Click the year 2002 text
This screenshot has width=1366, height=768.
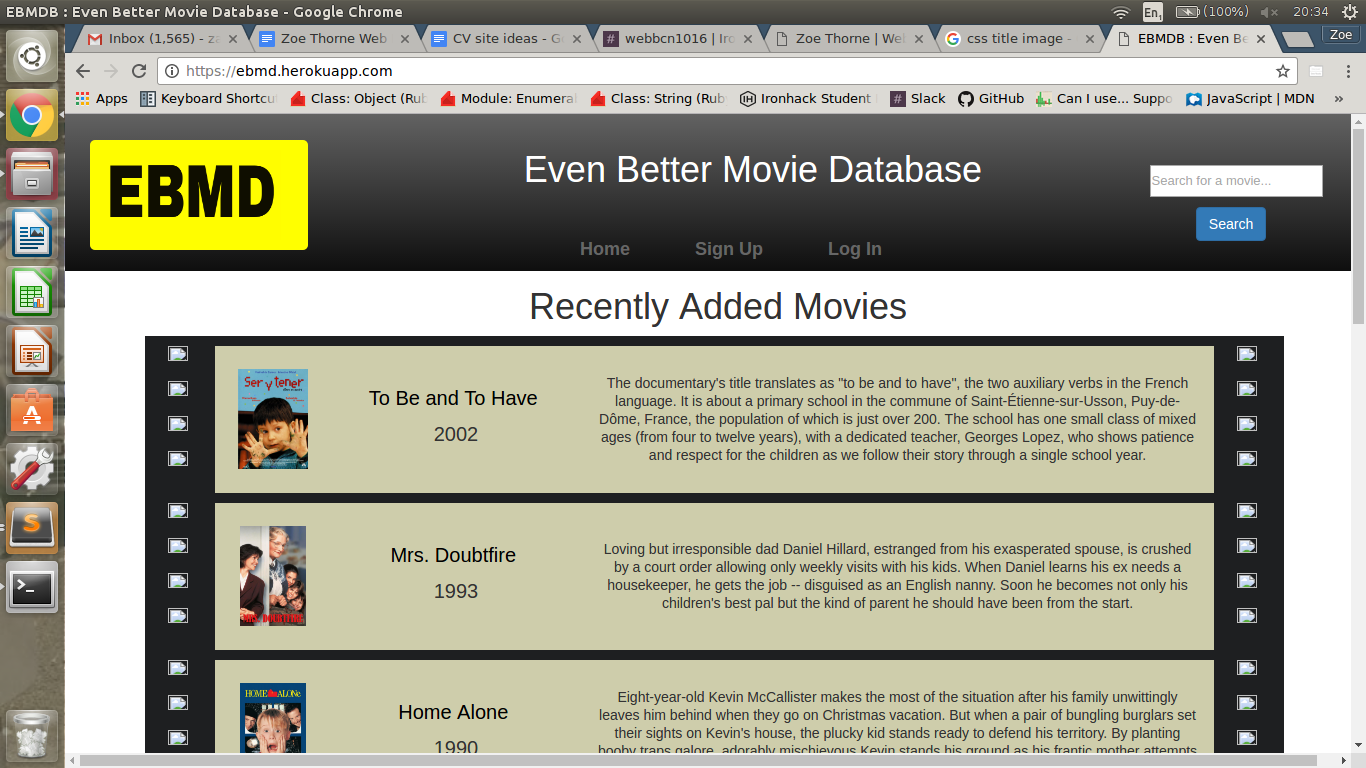tap(456, 434)
